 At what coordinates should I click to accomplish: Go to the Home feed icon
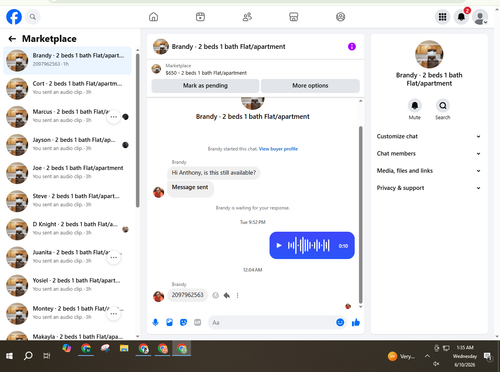(x=153, y=17)
